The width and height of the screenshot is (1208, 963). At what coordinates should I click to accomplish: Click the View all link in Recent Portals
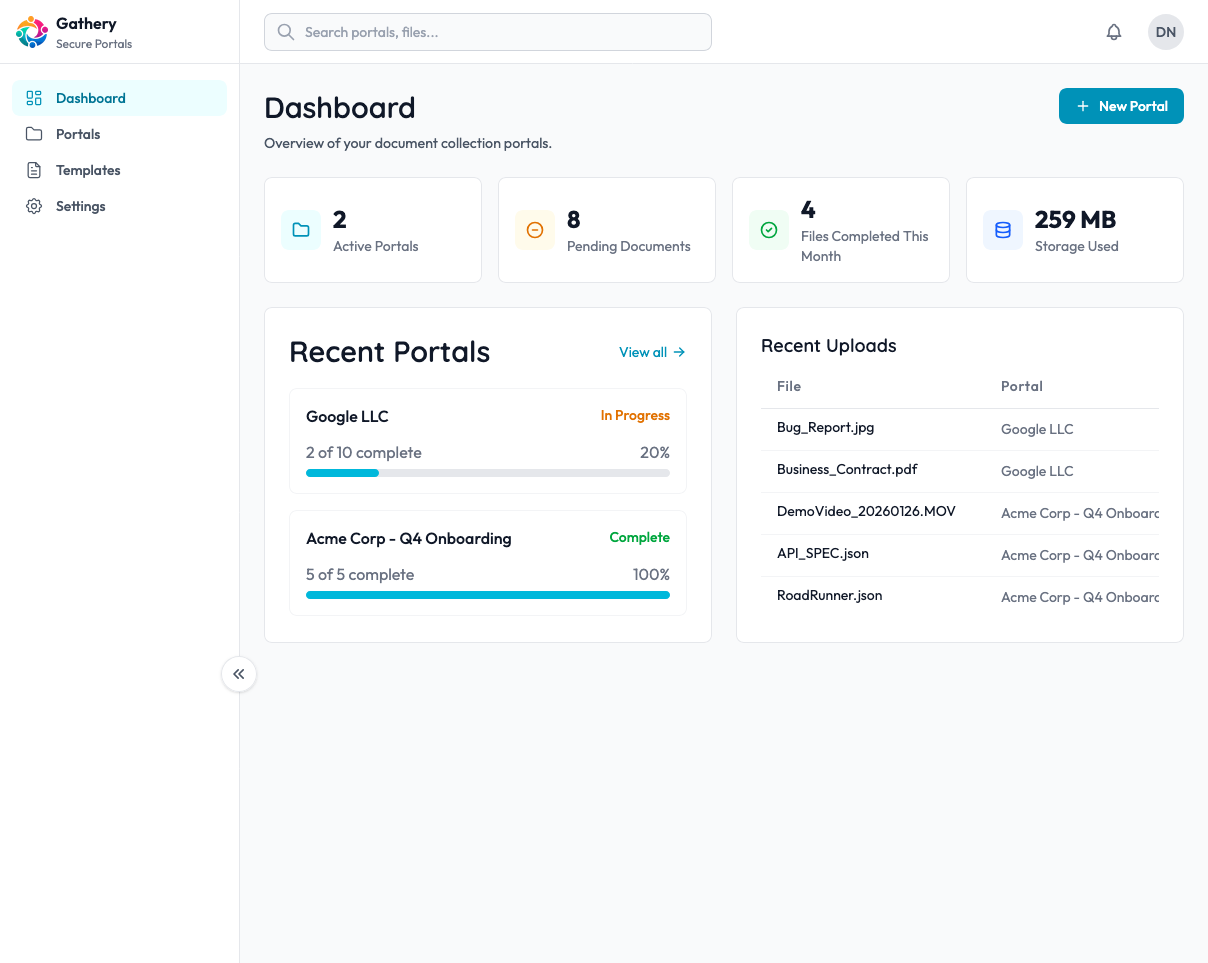[642, 352]
